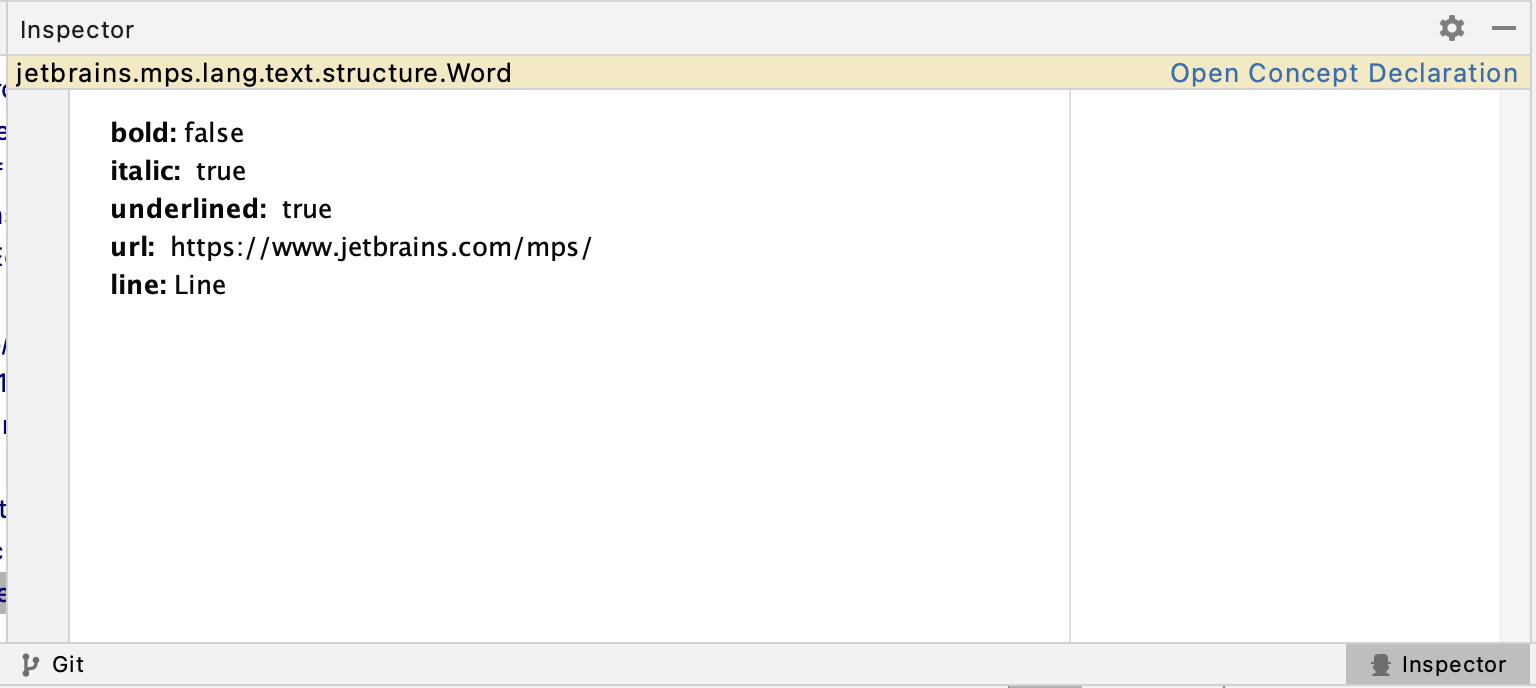Open the Inspector panel settings gear
This screenshot has width=1536, height=688.
pyautogui.click(x=1451, y=29)
